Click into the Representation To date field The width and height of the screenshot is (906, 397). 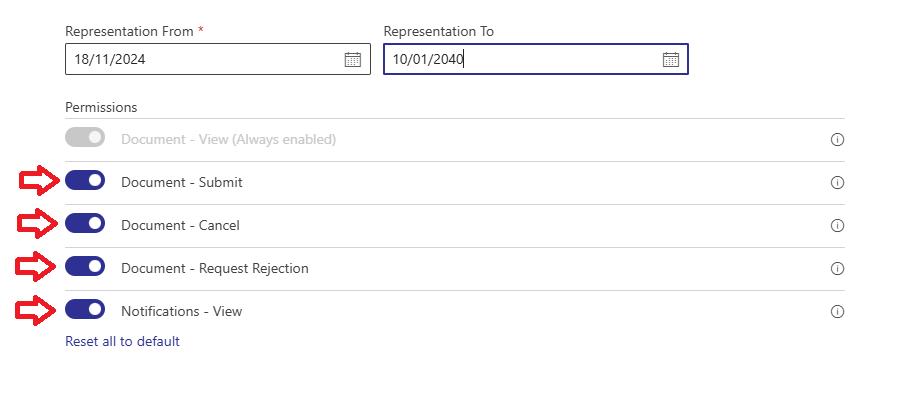pyautogui.click(x=536, y=59)
